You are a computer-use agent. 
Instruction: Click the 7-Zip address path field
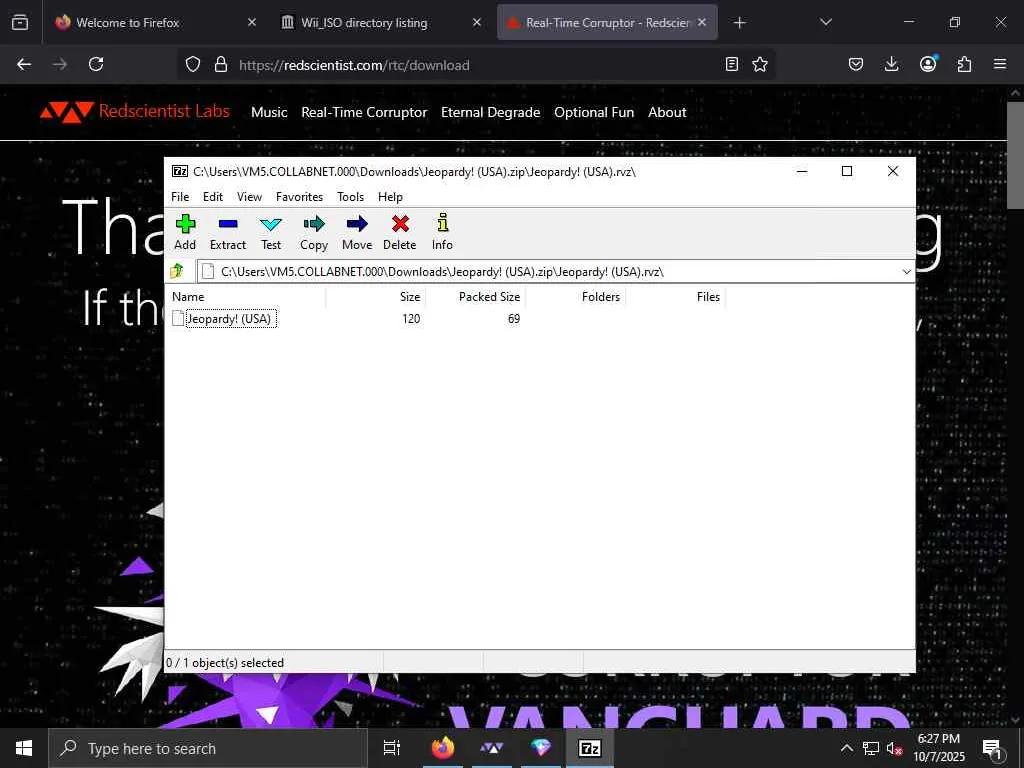(x=555, y=272)
